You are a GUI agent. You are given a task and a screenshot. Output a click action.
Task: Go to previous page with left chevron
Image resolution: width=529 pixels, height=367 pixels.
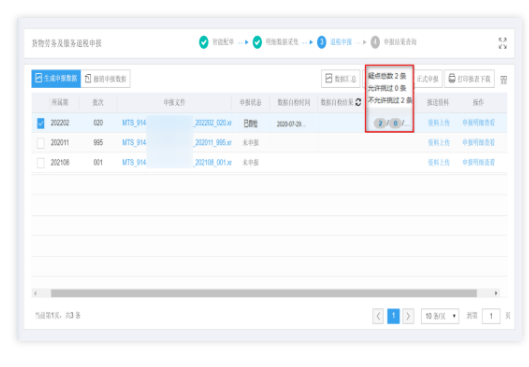[378, 316]
